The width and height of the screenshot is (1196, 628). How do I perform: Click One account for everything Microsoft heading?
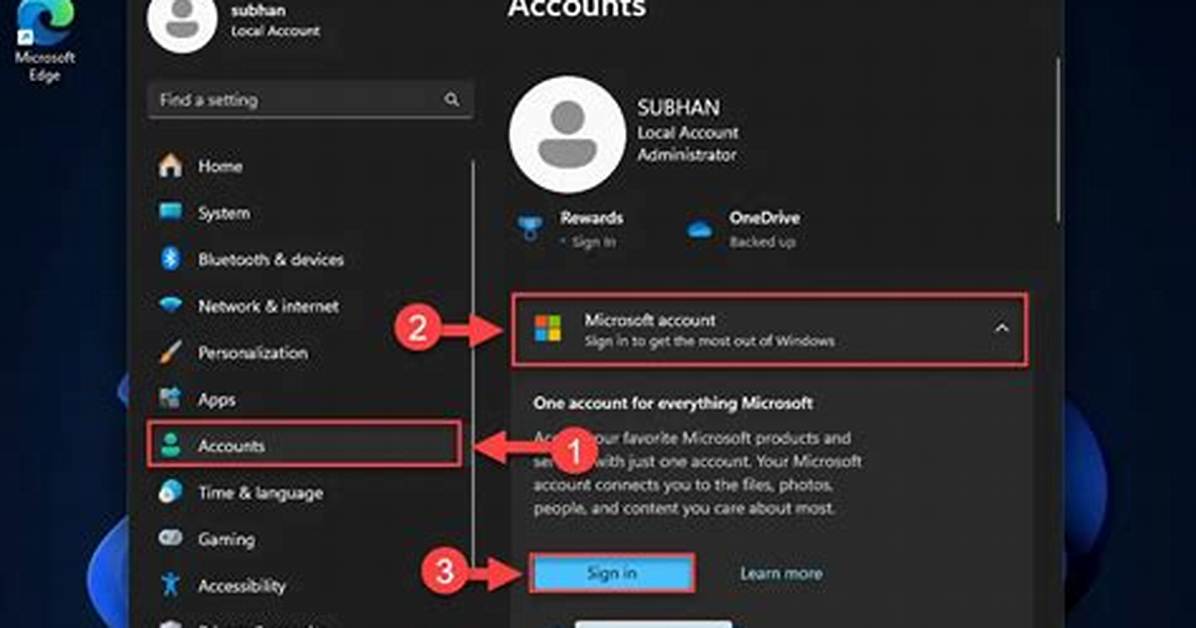click(x=673, y=402)
